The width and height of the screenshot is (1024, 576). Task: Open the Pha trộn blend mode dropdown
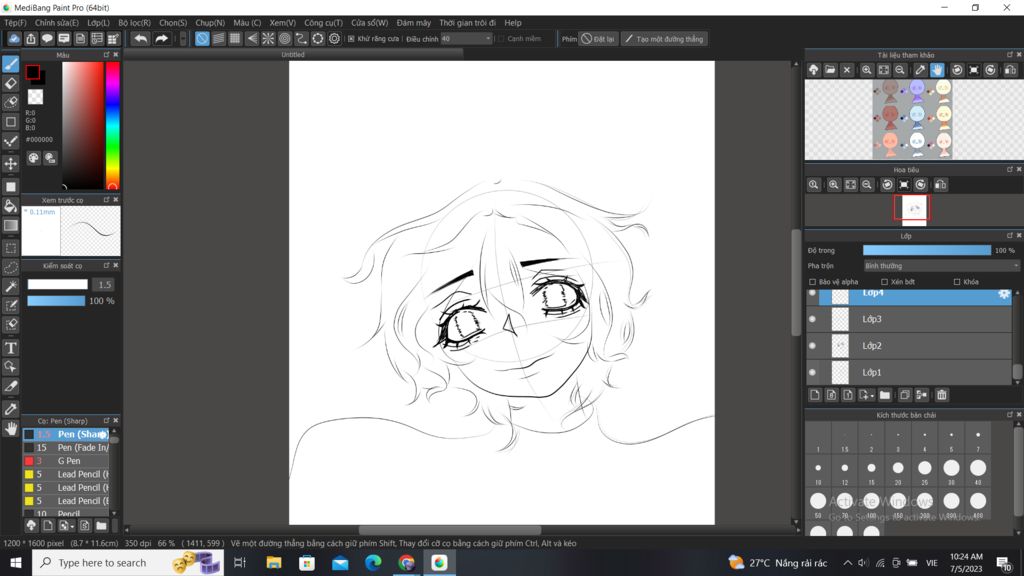[x=940, y=266]
